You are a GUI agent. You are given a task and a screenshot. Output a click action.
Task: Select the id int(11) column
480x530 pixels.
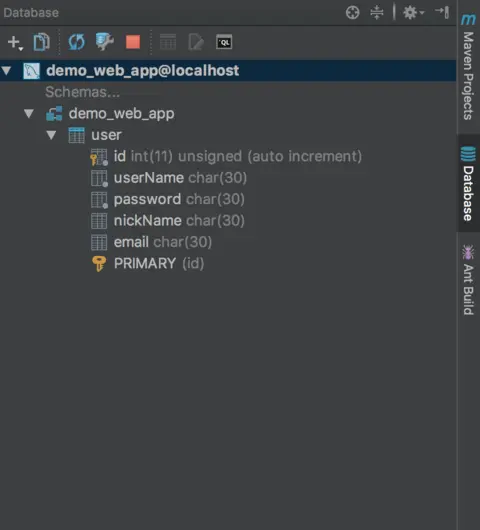click(x=228, y=156)
